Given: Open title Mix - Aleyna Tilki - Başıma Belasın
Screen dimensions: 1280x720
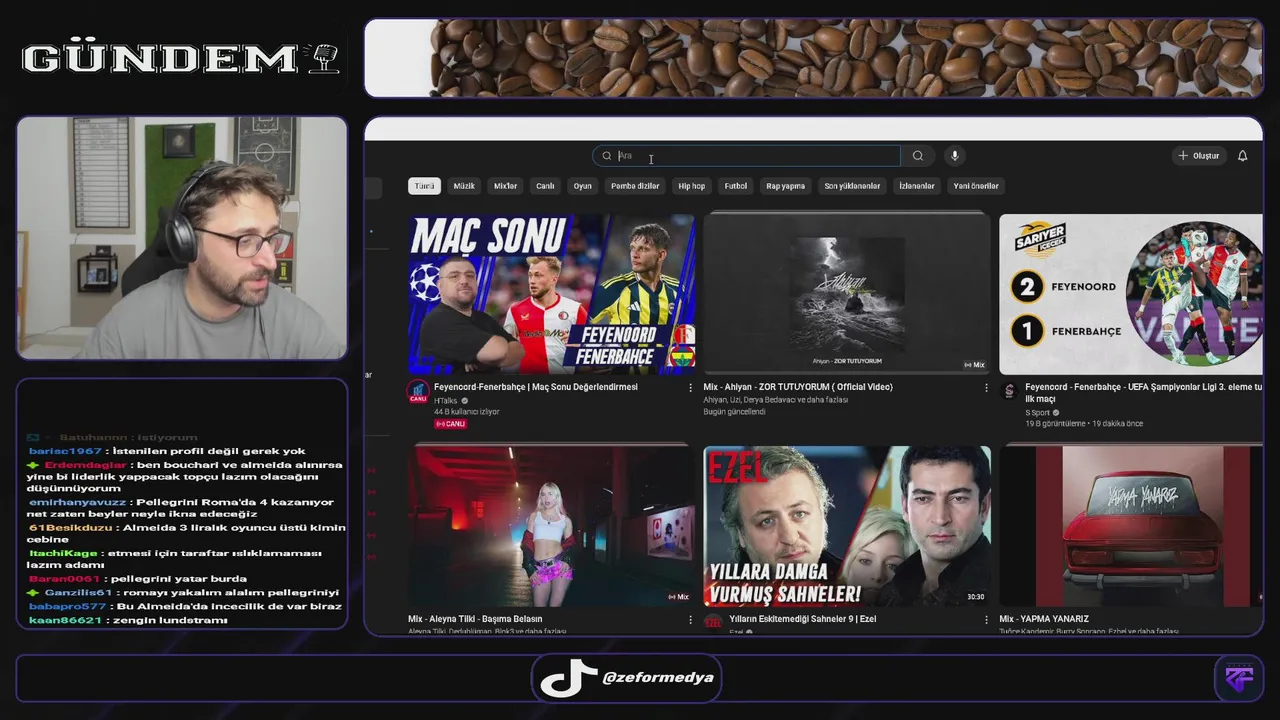Looking at the screenshot, I should point(475,619).
